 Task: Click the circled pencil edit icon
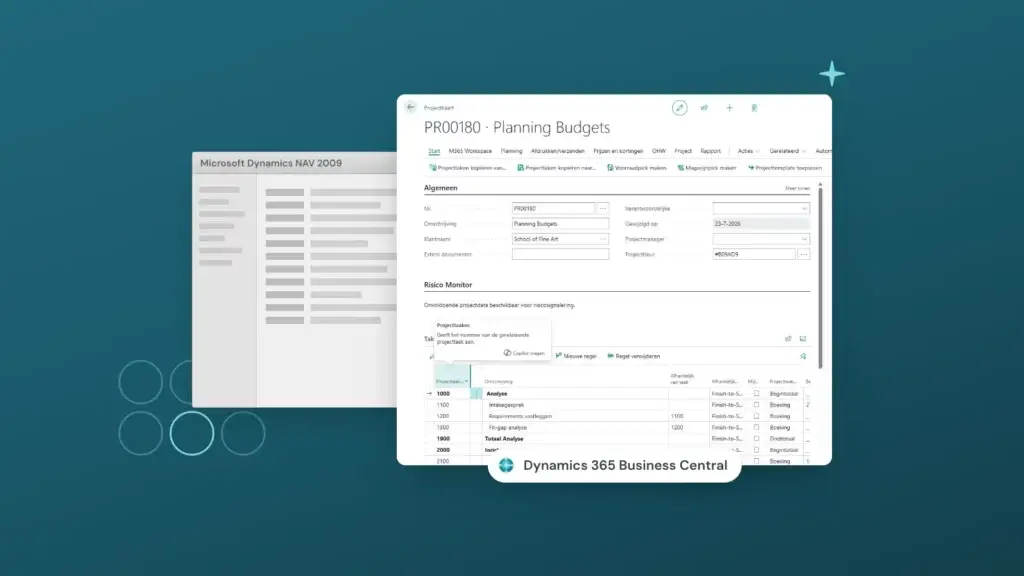click(679, 108)
